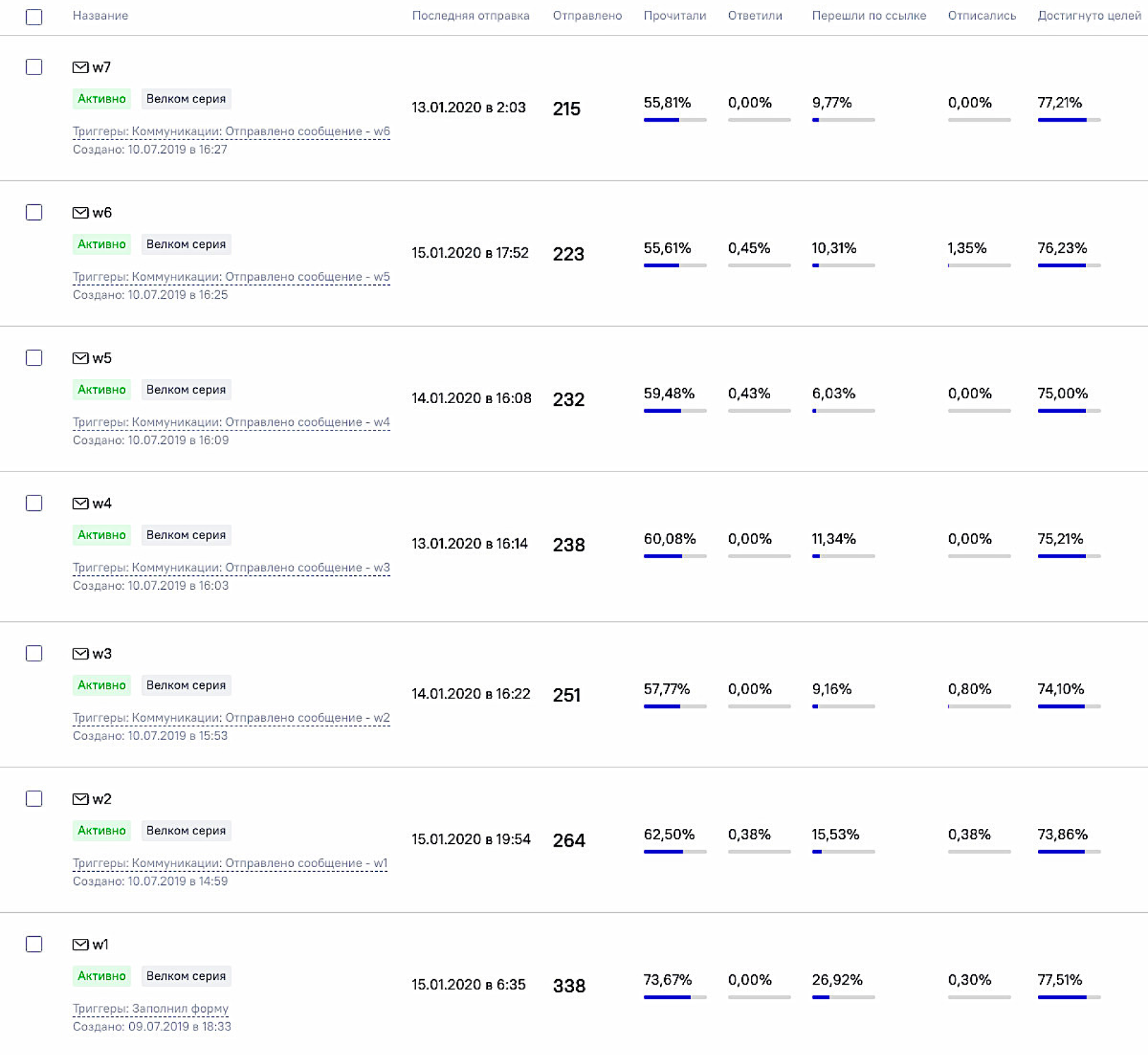Select the checkbox for message w7
1148x1055 pixels.
[x=33, y=67]
